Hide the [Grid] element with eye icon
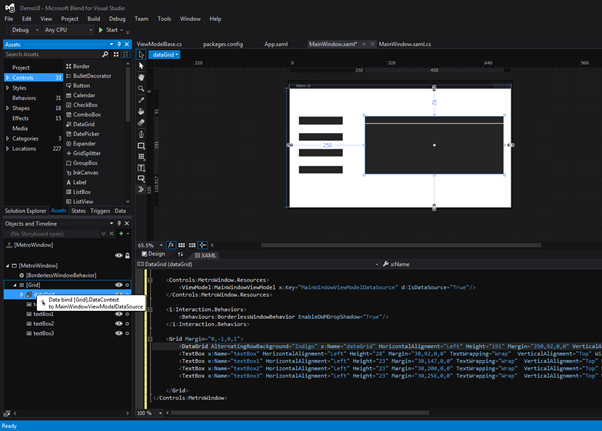 coord(119,285)
